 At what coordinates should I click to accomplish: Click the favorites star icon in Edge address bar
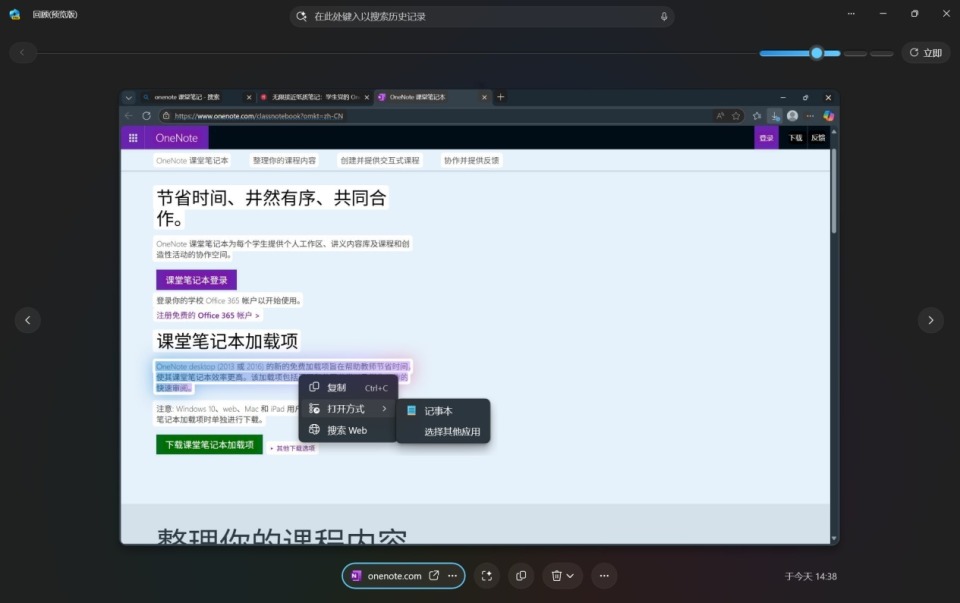tap(737, 116)
